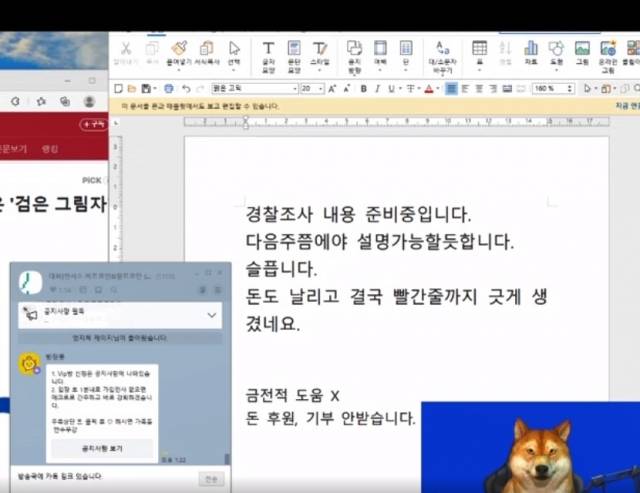Click the New Document icon in quick toolbar

[118, 88]
